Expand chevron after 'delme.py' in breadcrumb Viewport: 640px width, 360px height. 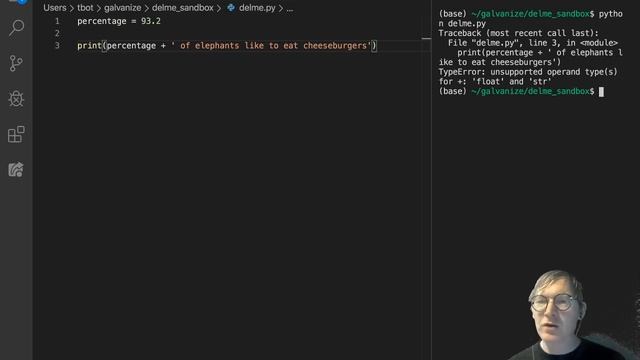coord(281,8)
